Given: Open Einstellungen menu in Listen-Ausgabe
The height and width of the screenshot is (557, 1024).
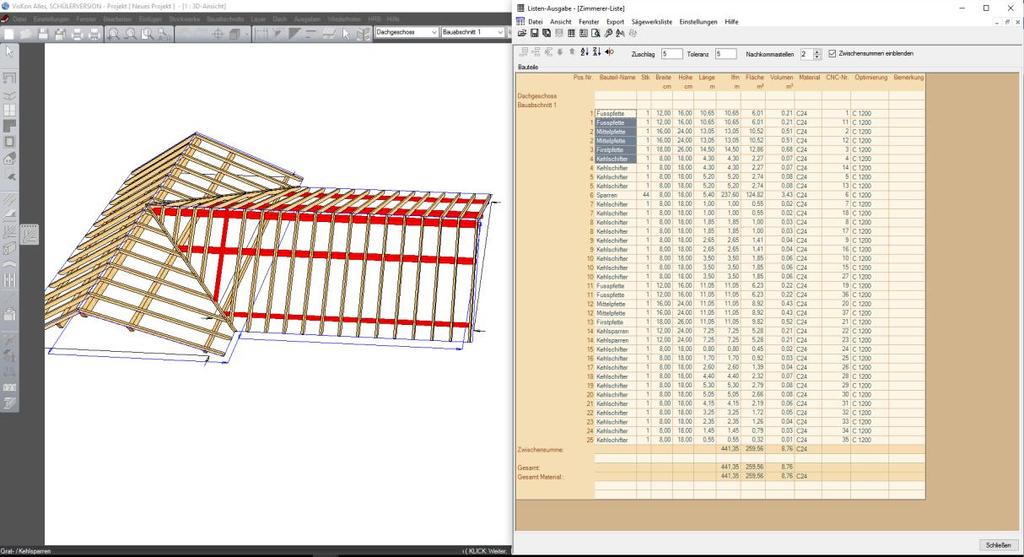Looking at the screenshot, I should pyautogui.click(x=698, y=22).
